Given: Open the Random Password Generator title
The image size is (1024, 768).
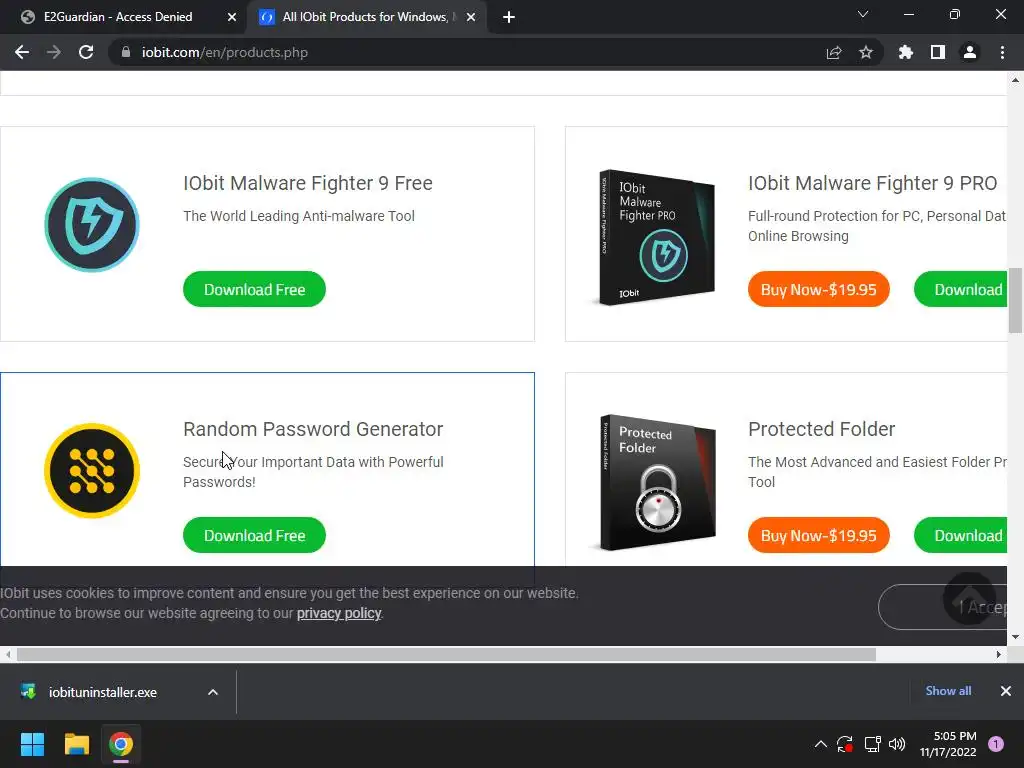Looking at the screenshot, I should tap(313, 429).
